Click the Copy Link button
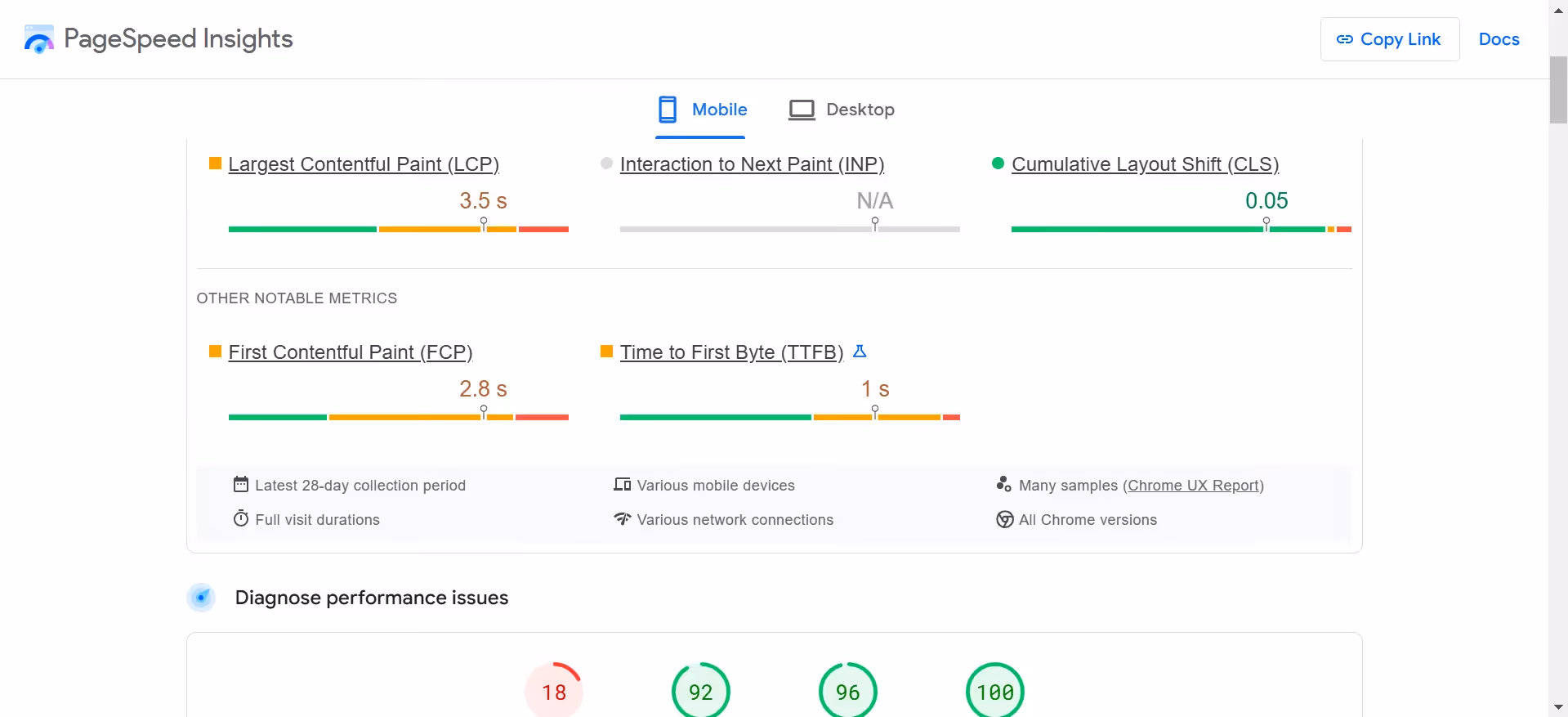 1389,39
